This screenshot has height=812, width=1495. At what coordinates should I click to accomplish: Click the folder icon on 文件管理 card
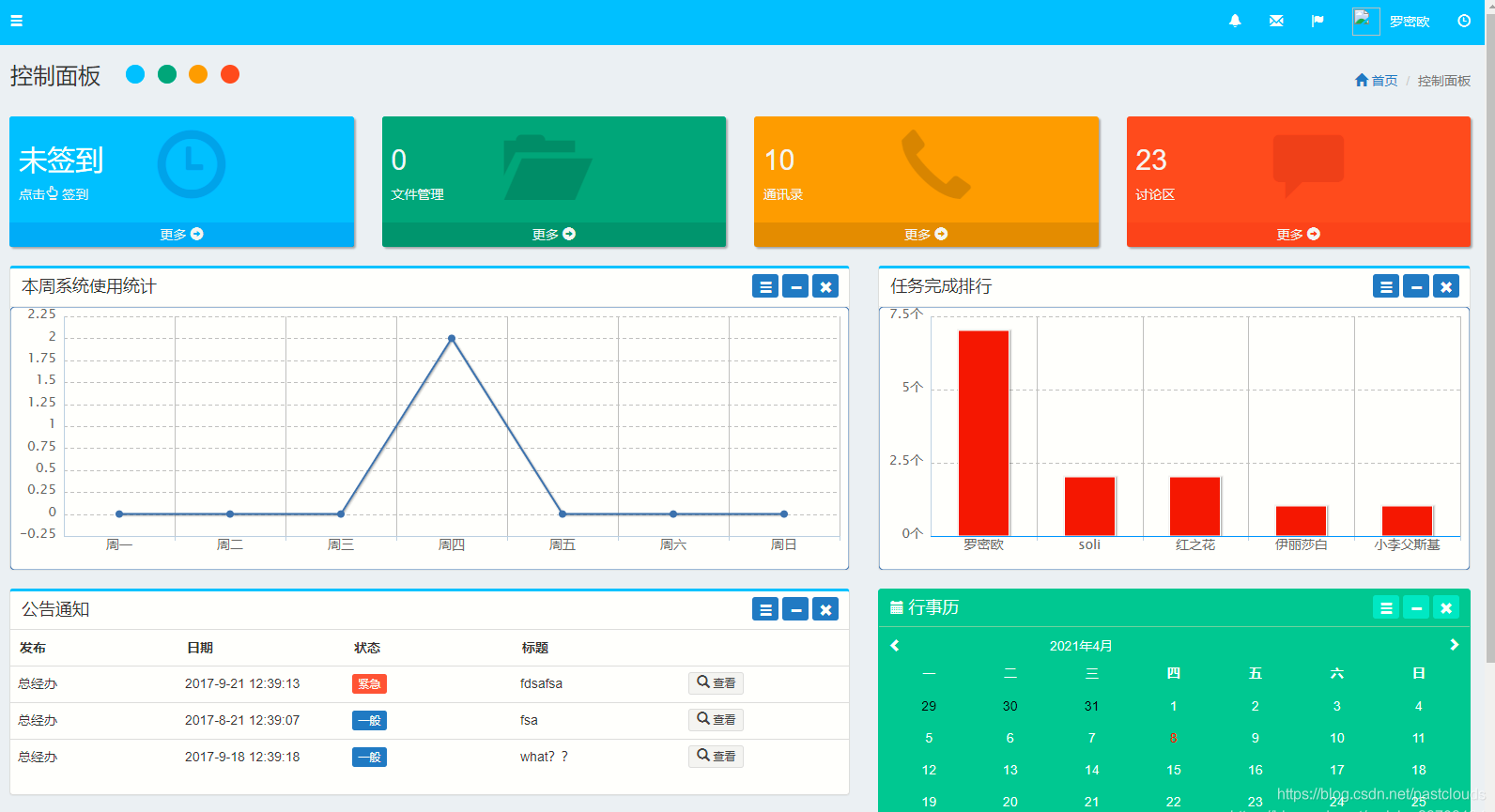point(547,167)
